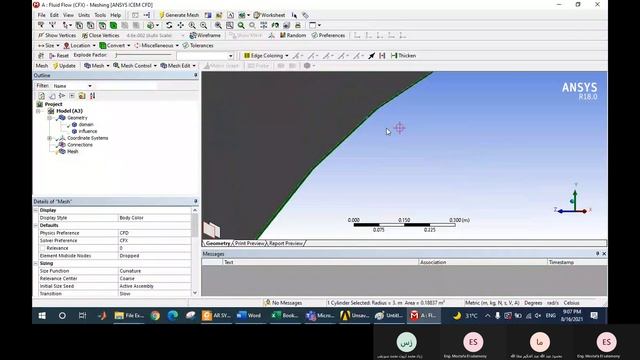This screenshot has width=640, height=360.
Task: Click the Reset explode button
Action: pos(59,56)
